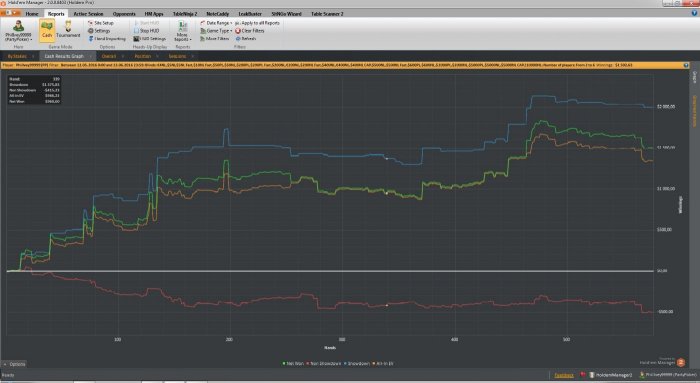
Task: Click Refresh in Filters group
Action: click(x=246, y=39)
